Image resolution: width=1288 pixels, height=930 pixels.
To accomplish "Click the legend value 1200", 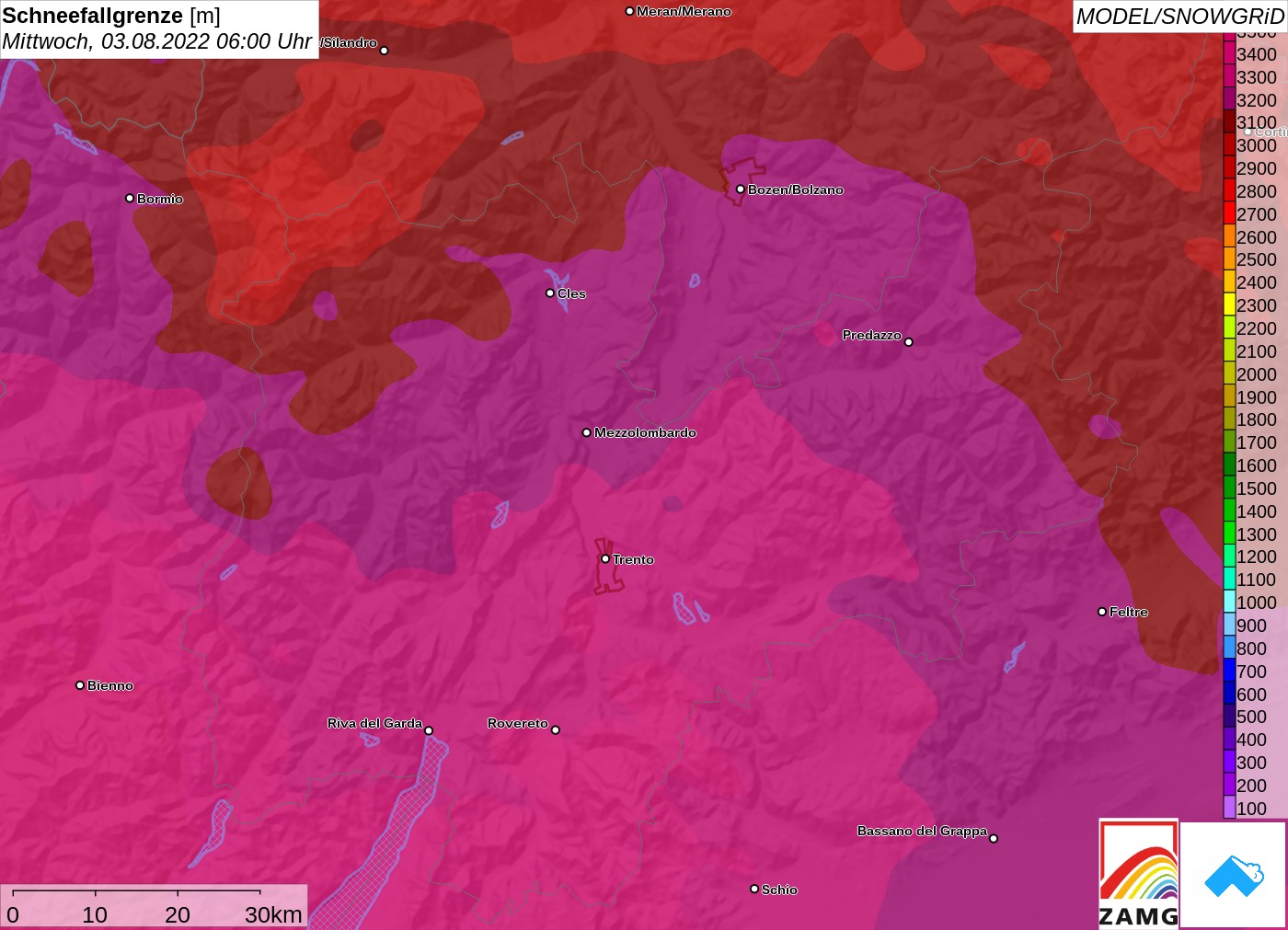I will [1257, 557].
